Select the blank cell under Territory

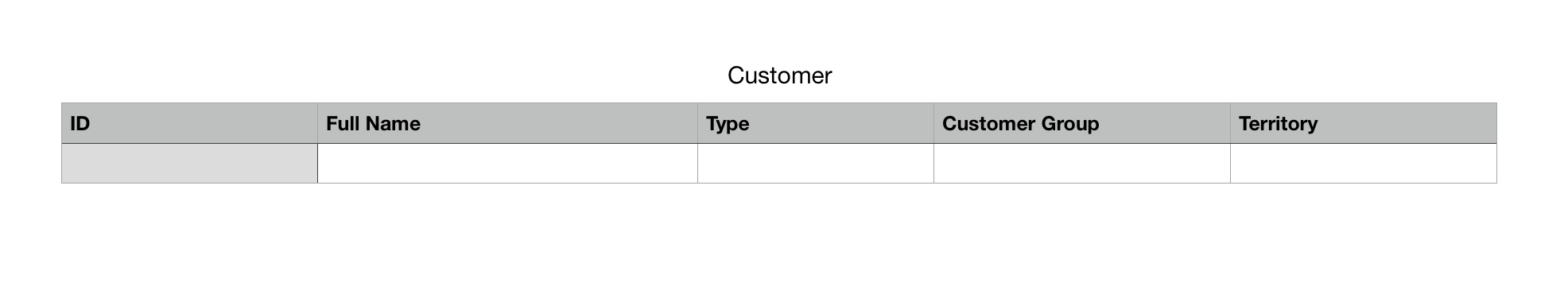pyautogui.click(x=1364, y=164)
